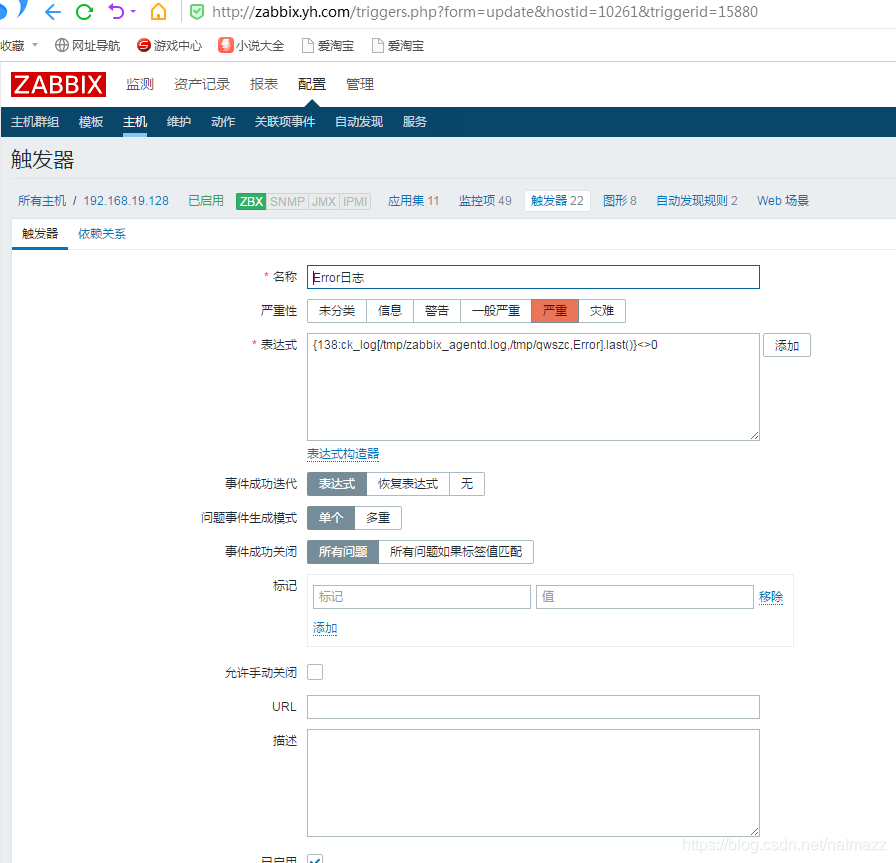Screen dimensions: 896x863
Task: Toggle the 允许手动关闭 checkbox
Action: [x=315, y=672]
